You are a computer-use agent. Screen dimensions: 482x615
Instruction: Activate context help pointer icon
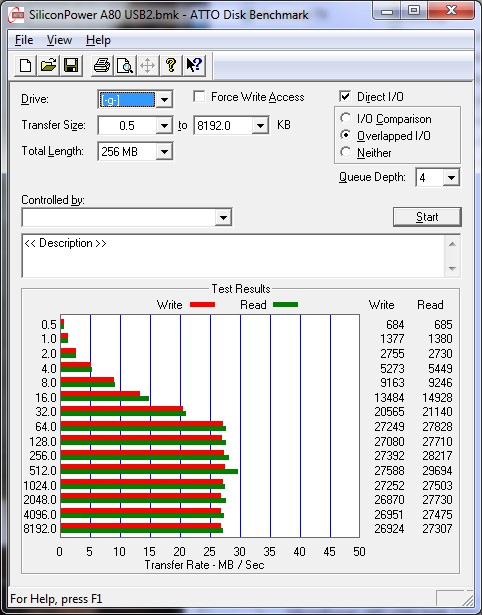(x=194, y=65)
